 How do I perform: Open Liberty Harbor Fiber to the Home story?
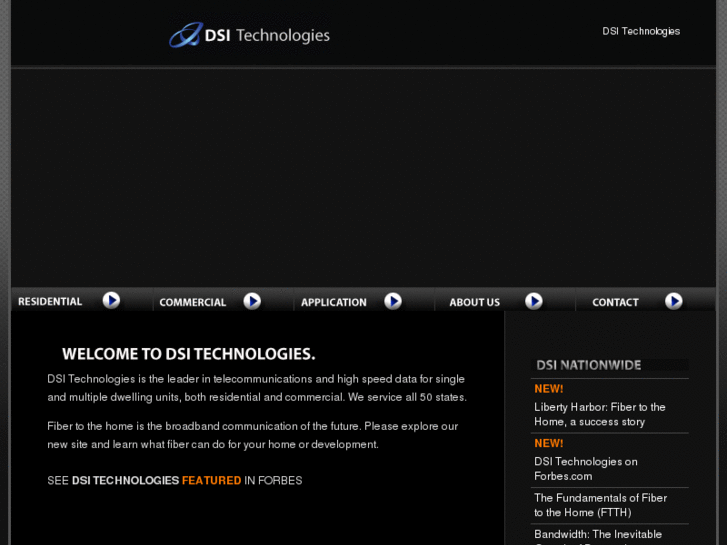click(600, 414)
